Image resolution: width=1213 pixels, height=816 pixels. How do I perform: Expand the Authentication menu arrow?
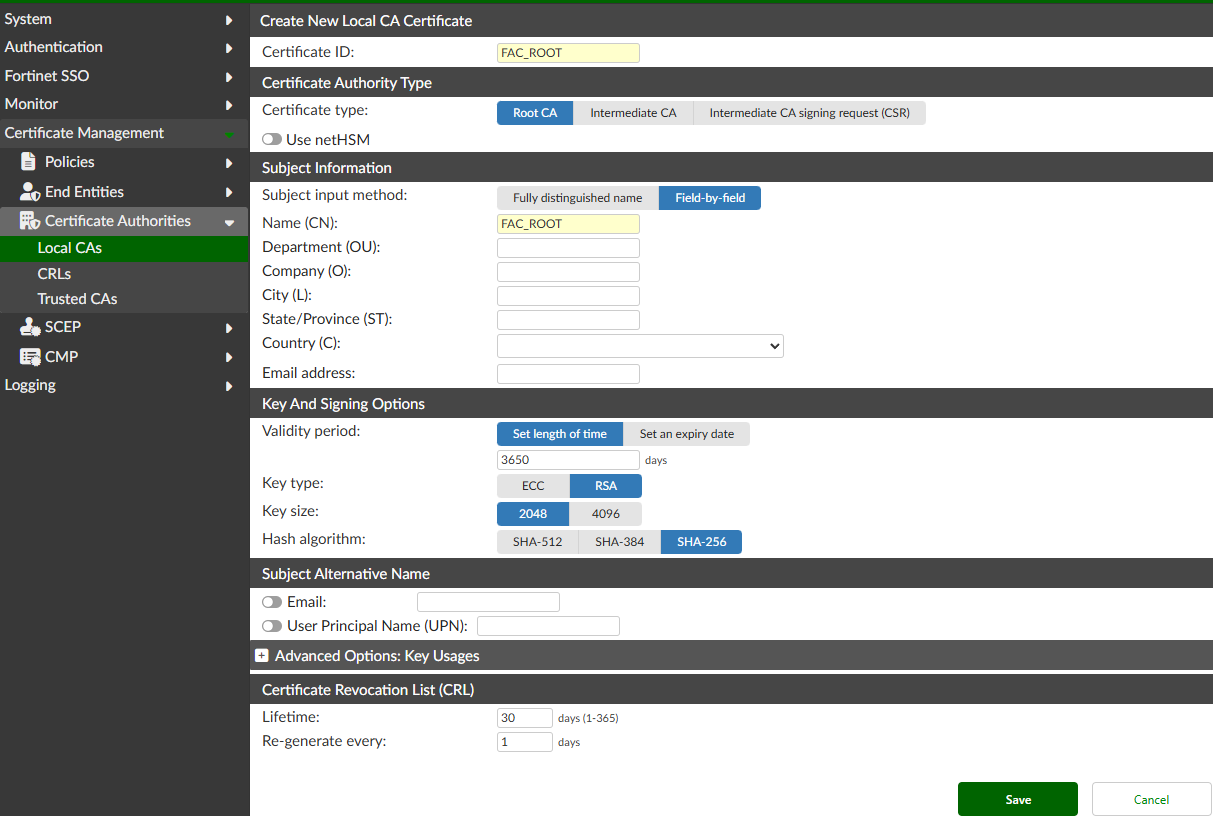[229, 47]
